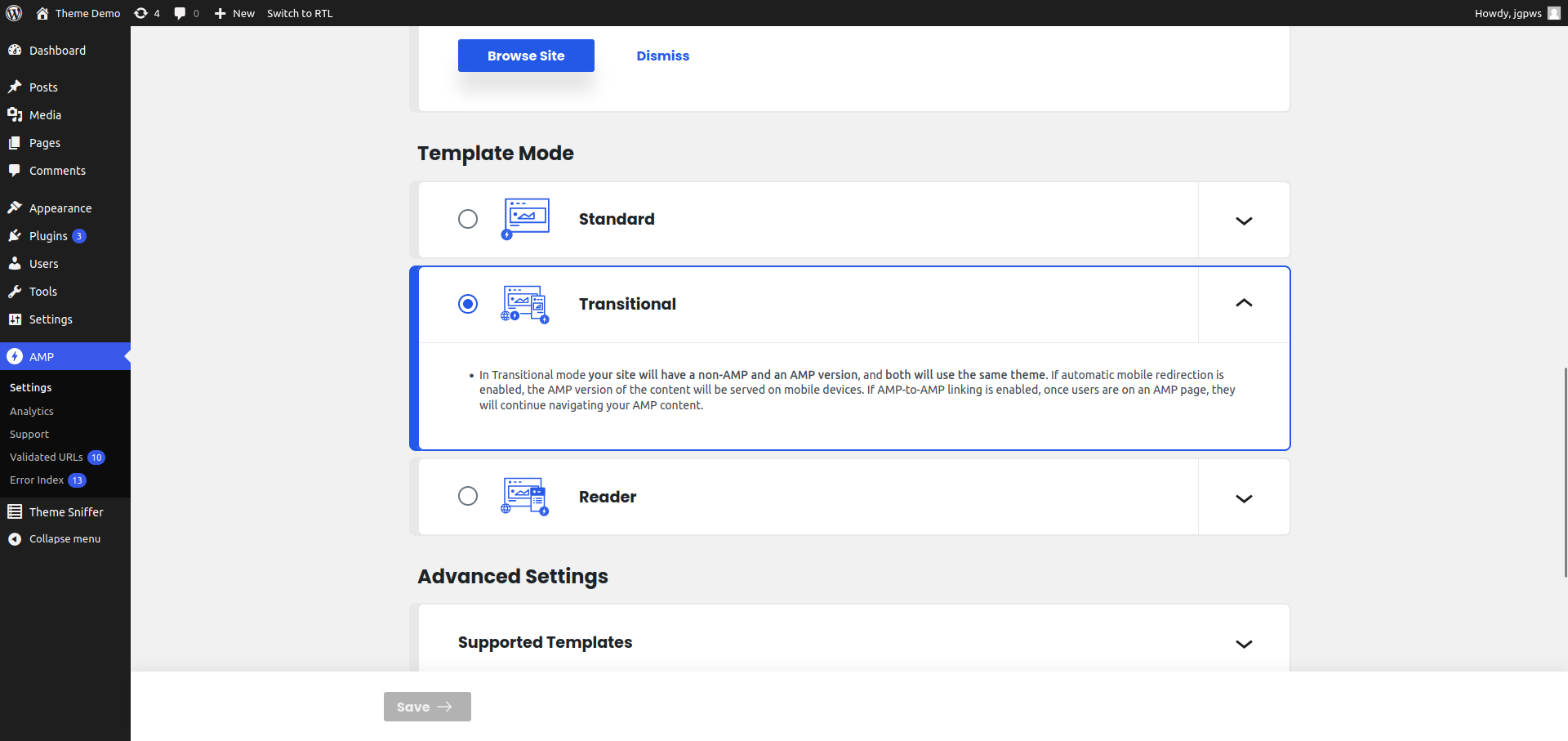
Task: Expand the Standard mode details chevron
Action: 1244,221
